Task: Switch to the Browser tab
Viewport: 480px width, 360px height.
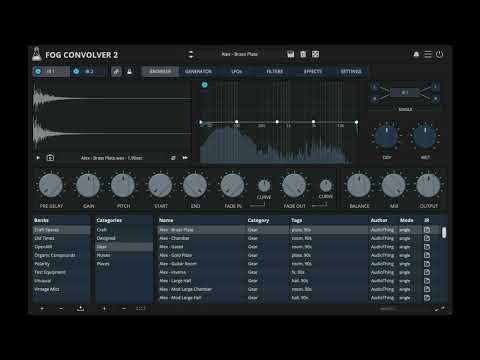Action: (x=160, y=71)
